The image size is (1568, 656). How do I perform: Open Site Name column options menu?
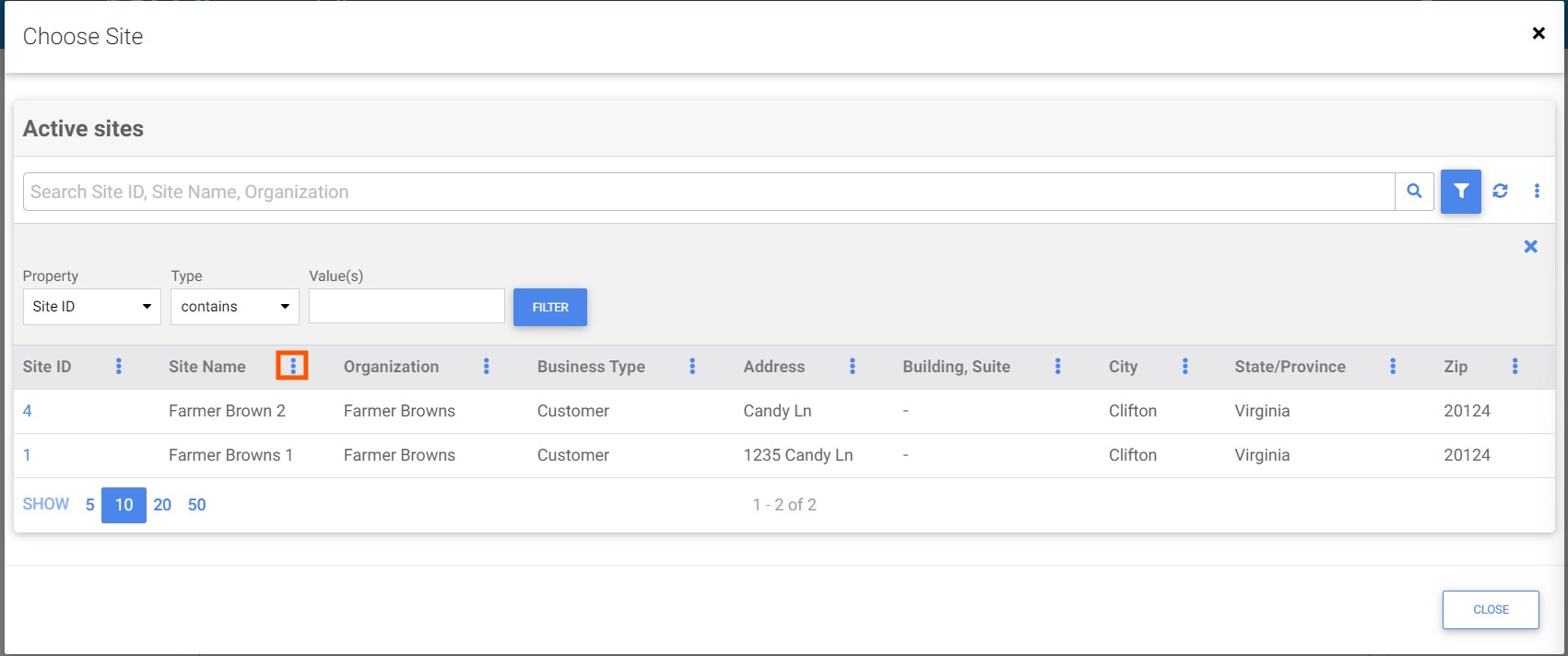pyautogui.click(x=293, y=367)
